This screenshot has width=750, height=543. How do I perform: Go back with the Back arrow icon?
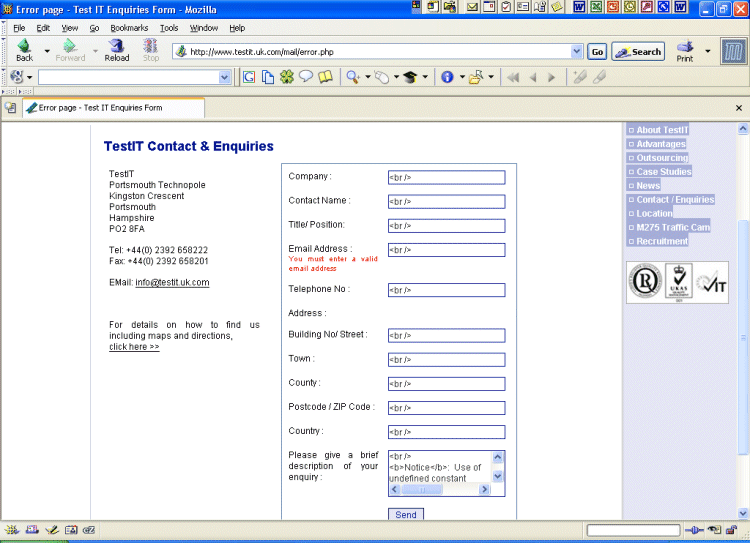[24, 50]
